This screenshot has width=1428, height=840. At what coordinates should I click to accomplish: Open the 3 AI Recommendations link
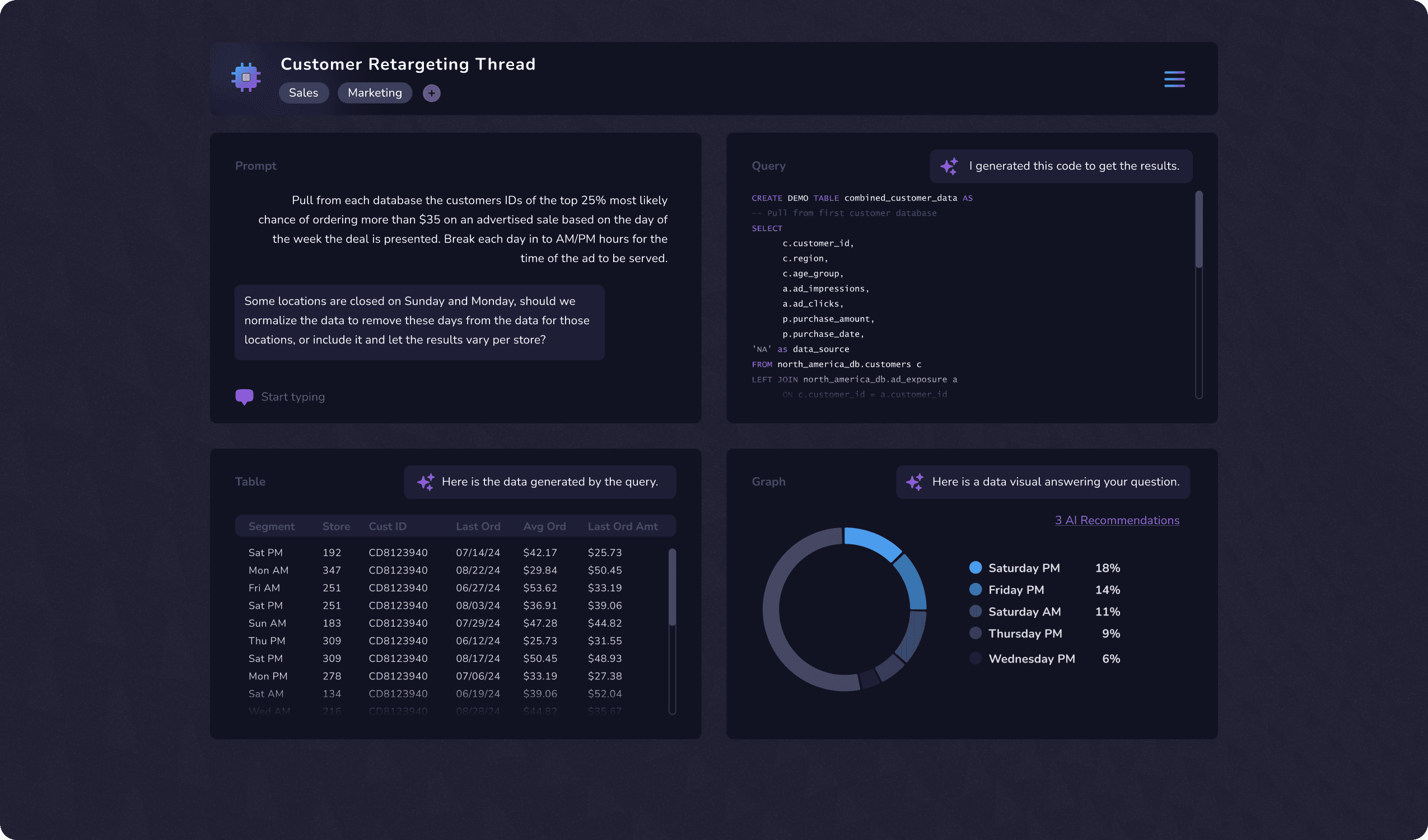click(1116, 520)
